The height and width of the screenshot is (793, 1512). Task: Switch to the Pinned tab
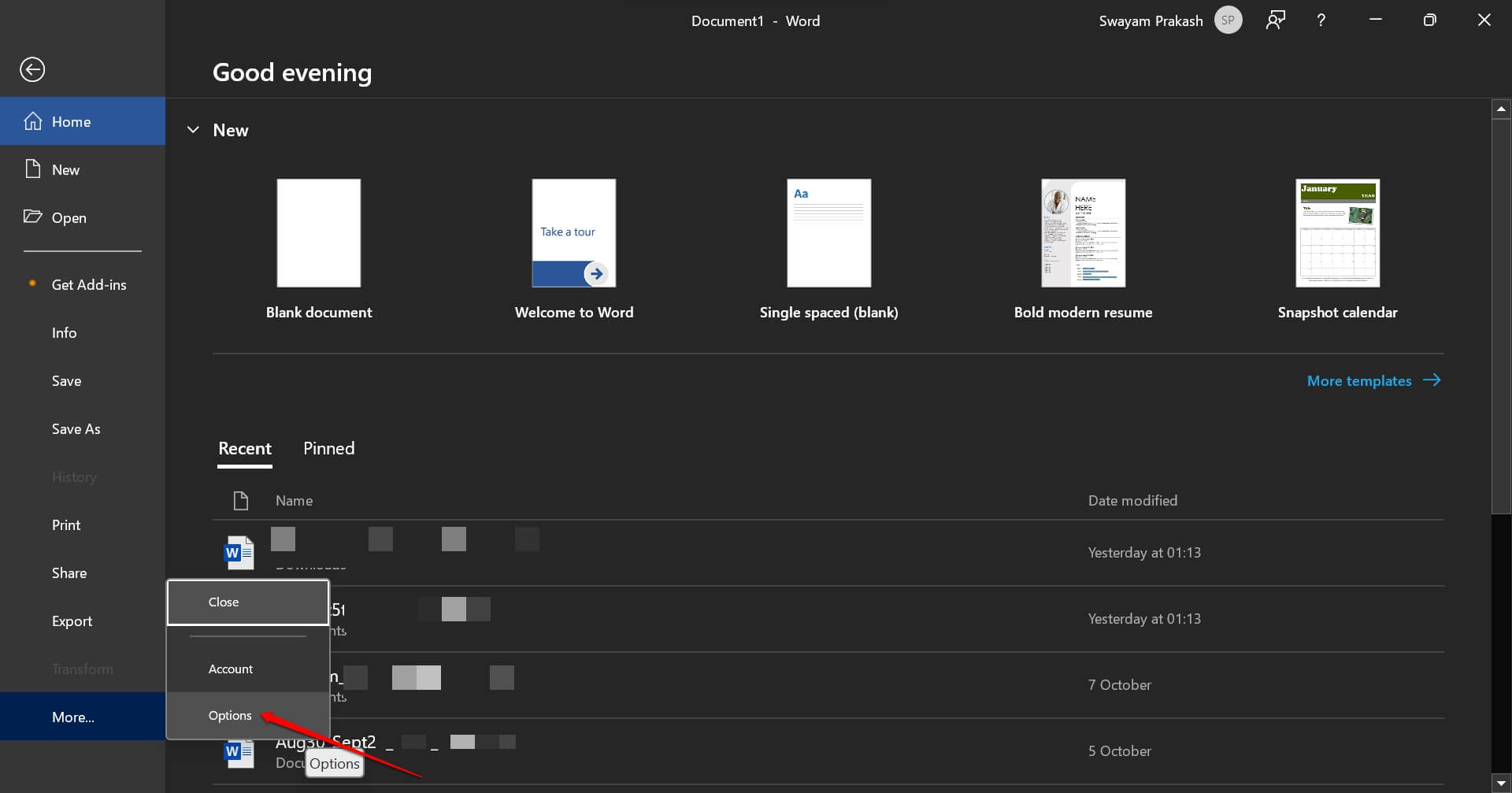click(x=328, y=448)
